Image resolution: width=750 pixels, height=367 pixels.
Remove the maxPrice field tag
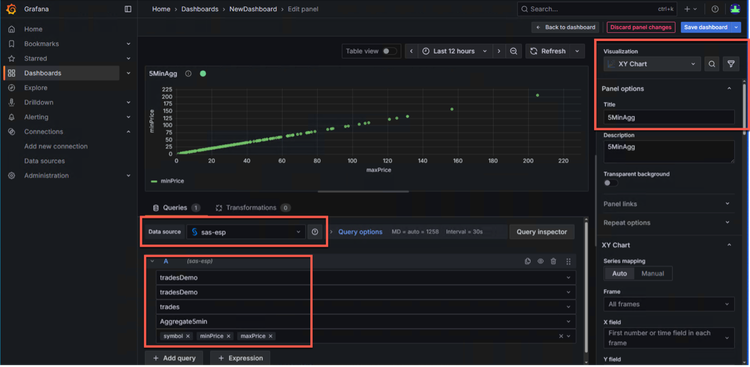tap(271, 336)
